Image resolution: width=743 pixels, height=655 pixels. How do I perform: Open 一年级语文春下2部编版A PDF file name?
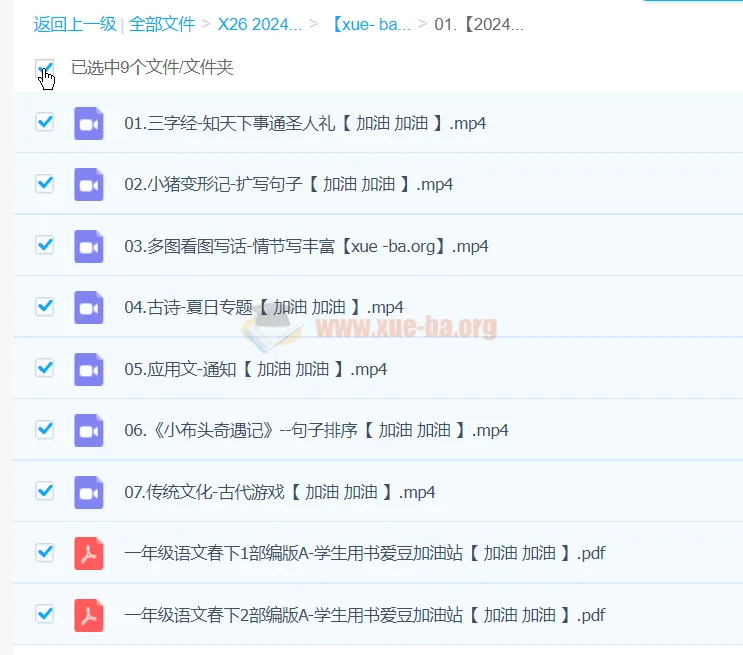click(364, 614)
